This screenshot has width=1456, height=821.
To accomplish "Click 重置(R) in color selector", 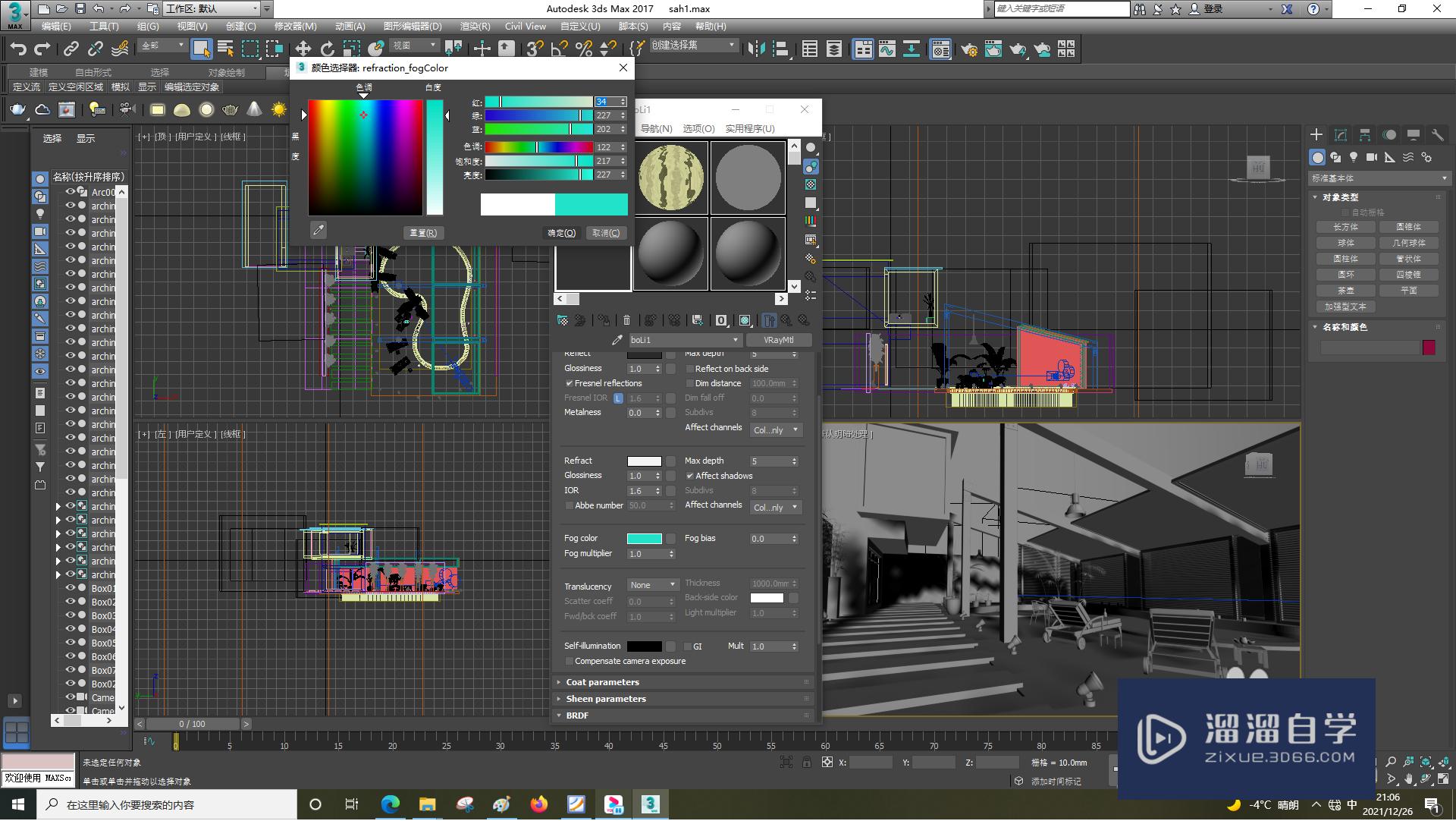I will tap(423, 234).
